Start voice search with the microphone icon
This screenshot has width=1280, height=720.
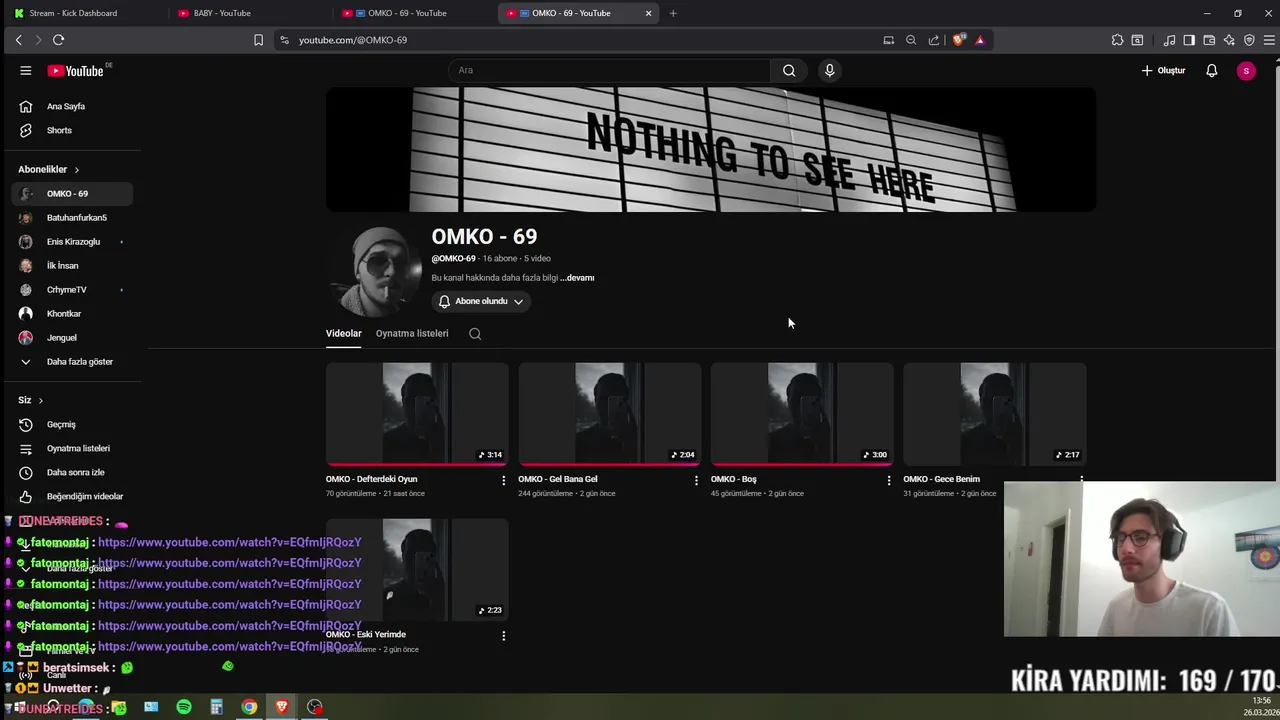pos(829,70)
